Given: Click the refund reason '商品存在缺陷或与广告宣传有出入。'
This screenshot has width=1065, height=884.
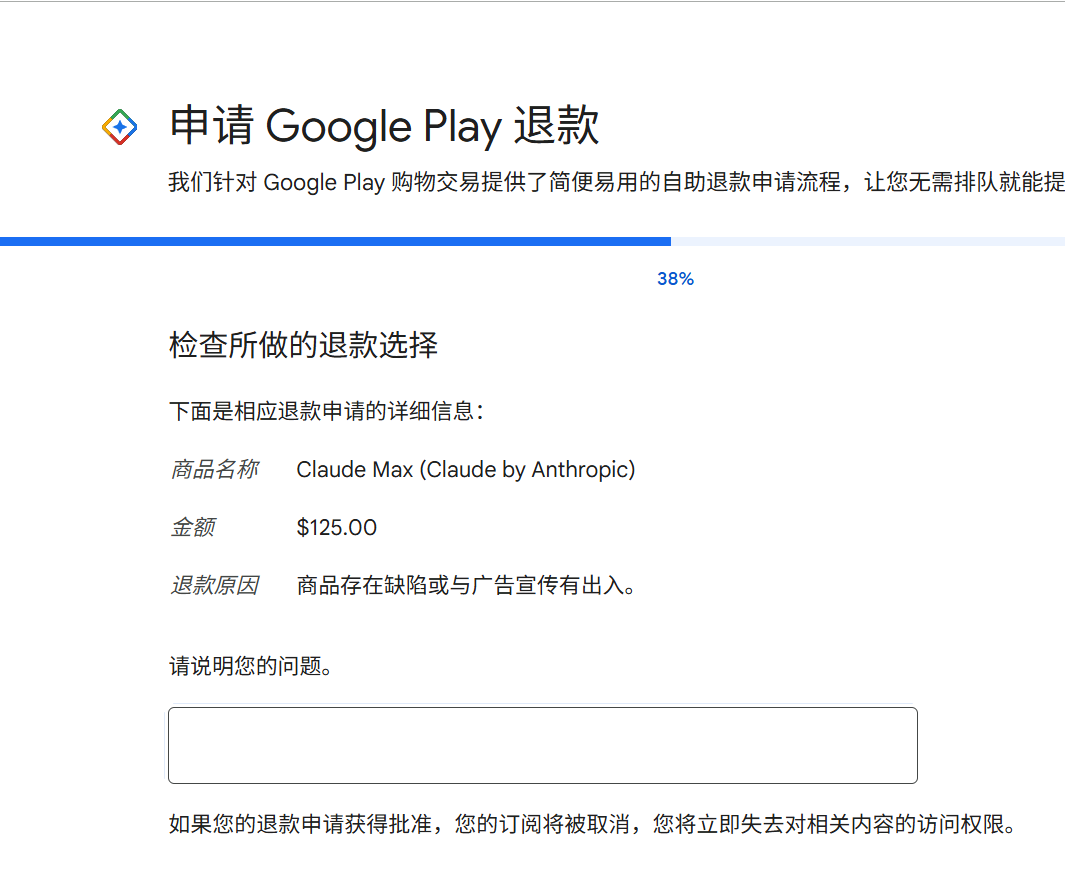Looking at the screenshot, I should [466, 585].
